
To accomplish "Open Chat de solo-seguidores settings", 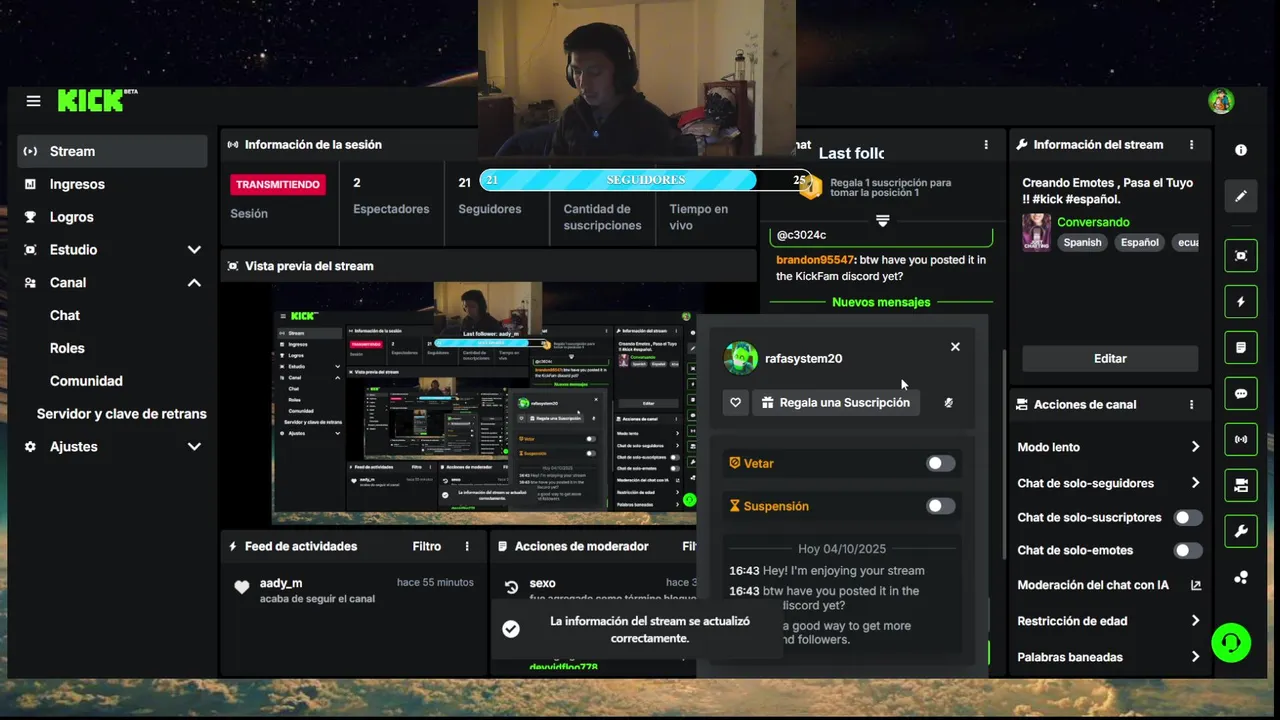I will pyautogui.click(x=1109, y=483).
